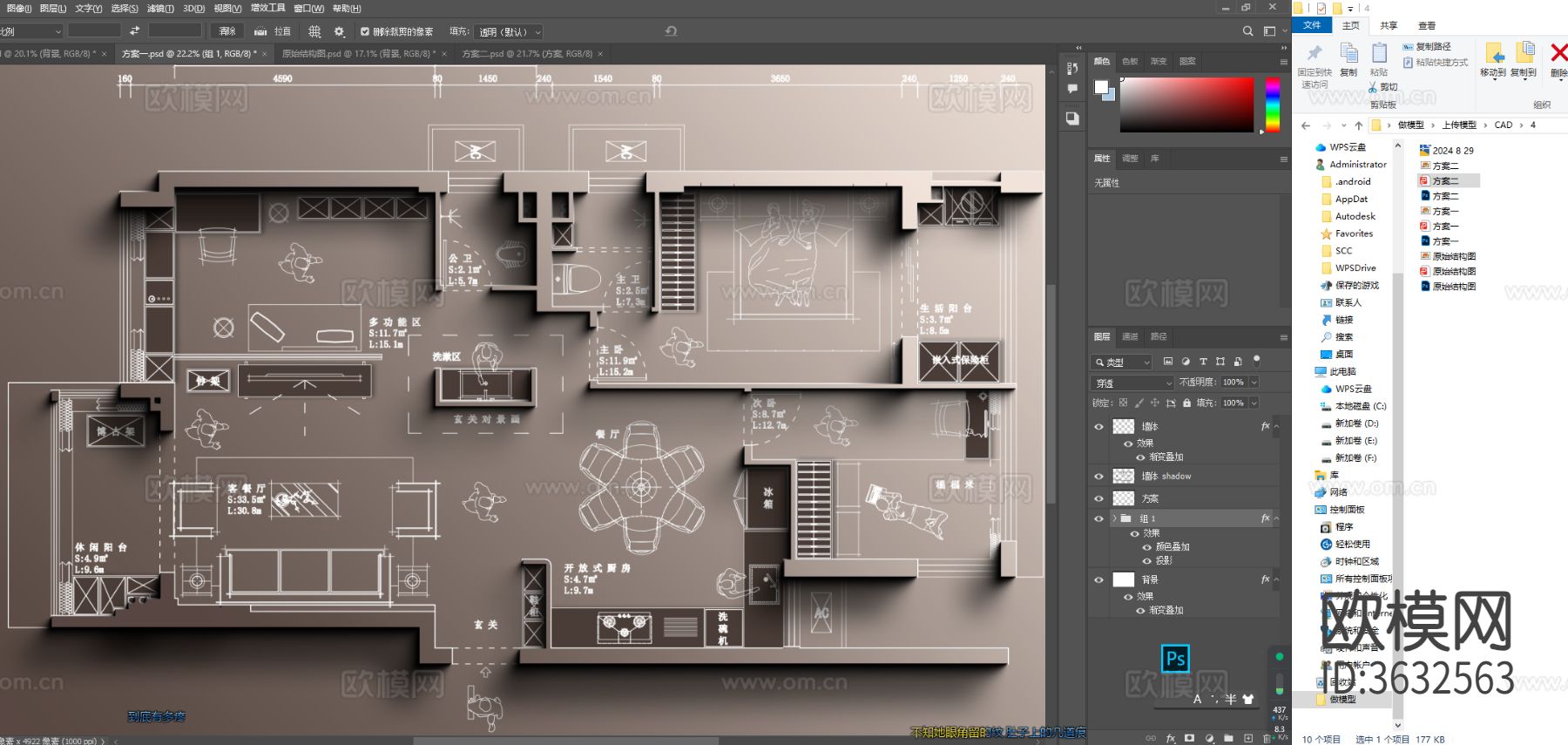Image resolution: width=1568 pixels, height=745 pixels.
Task: Uncheck the 删除裁剪的像素 checkbox
Action: pyautogui.click(x=365, y=31)
